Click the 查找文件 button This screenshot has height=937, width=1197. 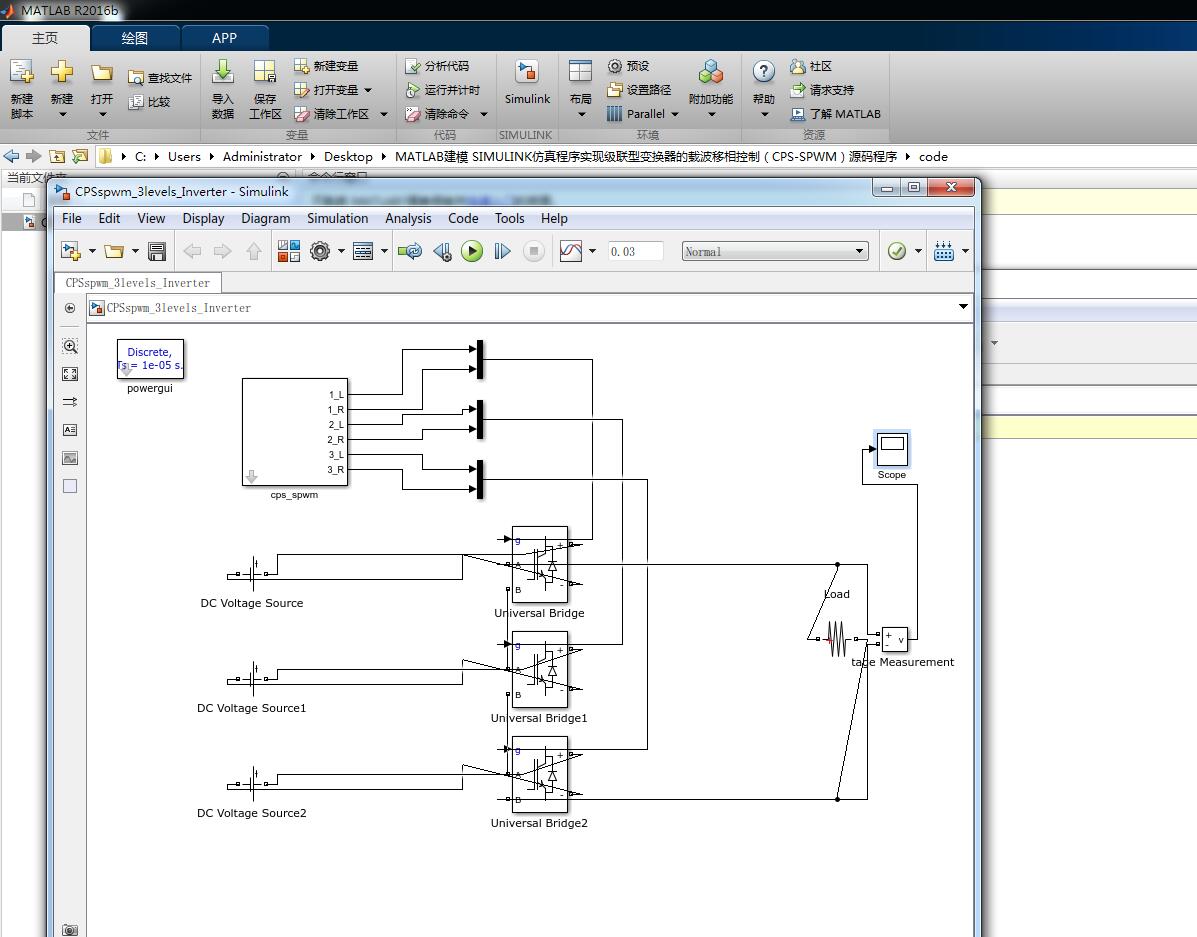[x=160, y=78]
